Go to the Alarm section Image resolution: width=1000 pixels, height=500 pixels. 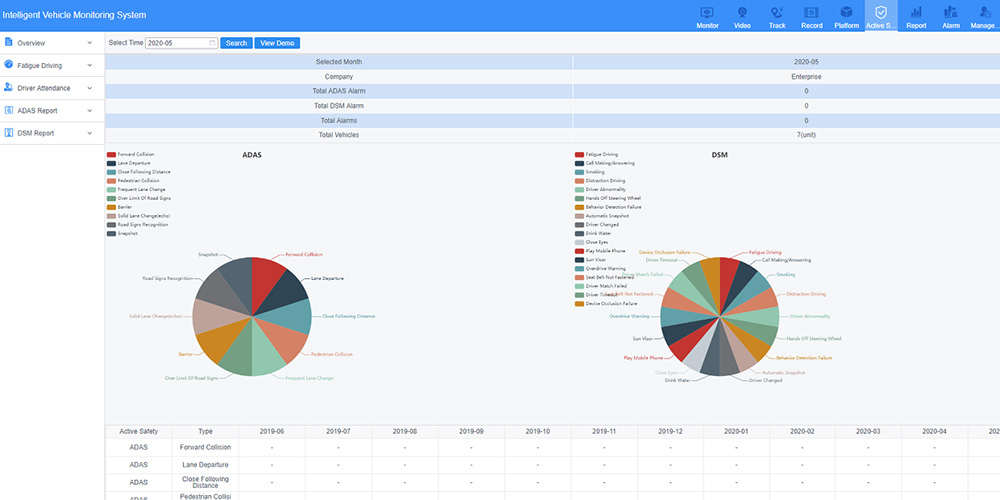point(951,17)
